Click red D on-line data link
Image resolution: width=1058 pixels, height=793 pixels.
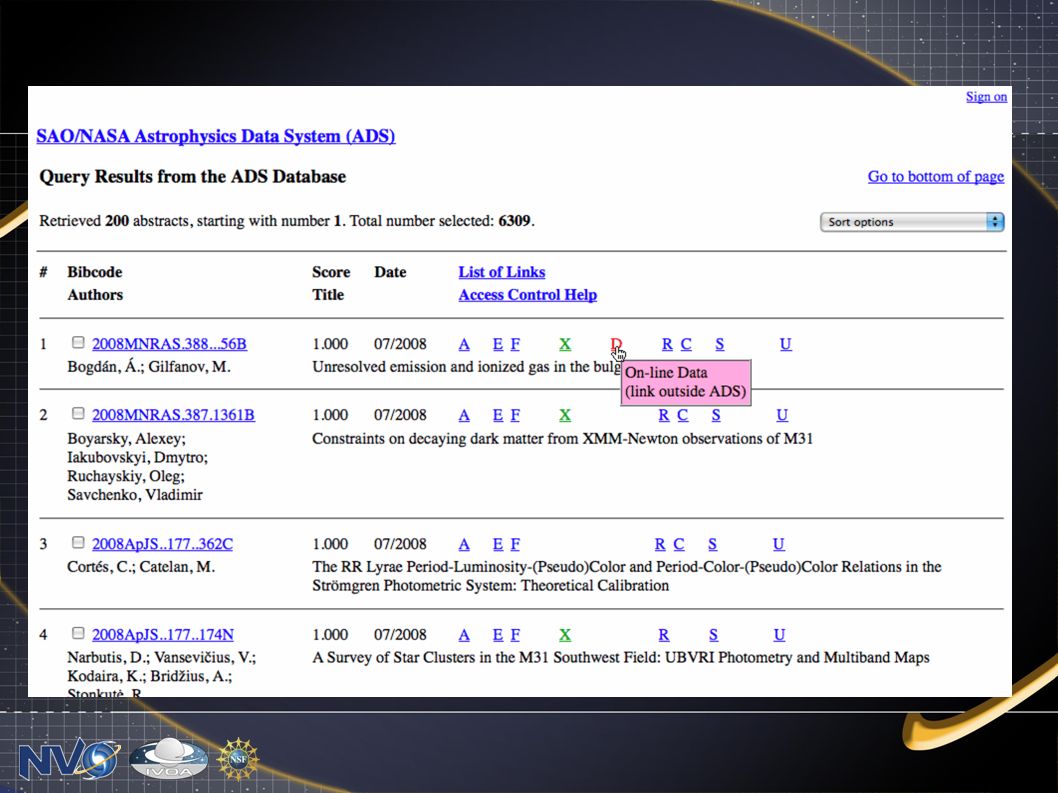tap(615, 344)
